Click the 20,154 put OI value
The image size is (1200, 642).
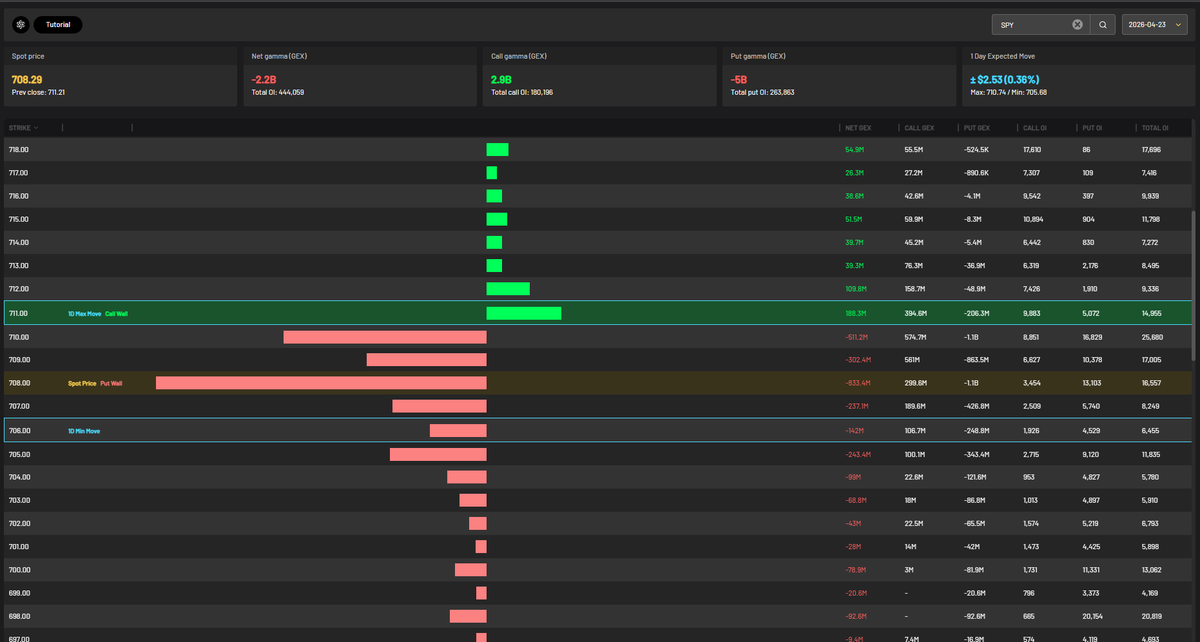click(x=1093, y=617)
